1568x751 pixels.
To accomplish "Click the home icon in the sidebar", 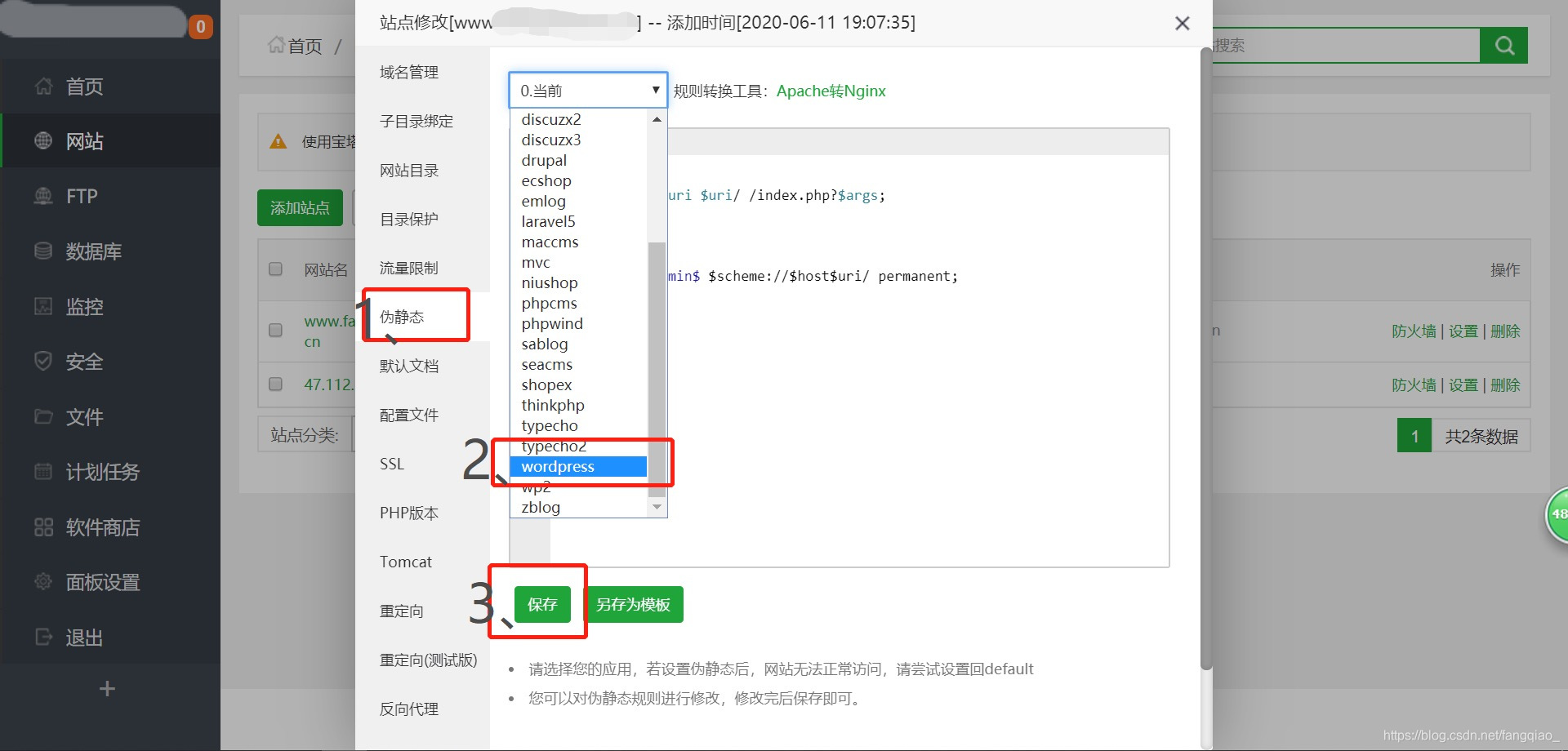I will [43, 87].
